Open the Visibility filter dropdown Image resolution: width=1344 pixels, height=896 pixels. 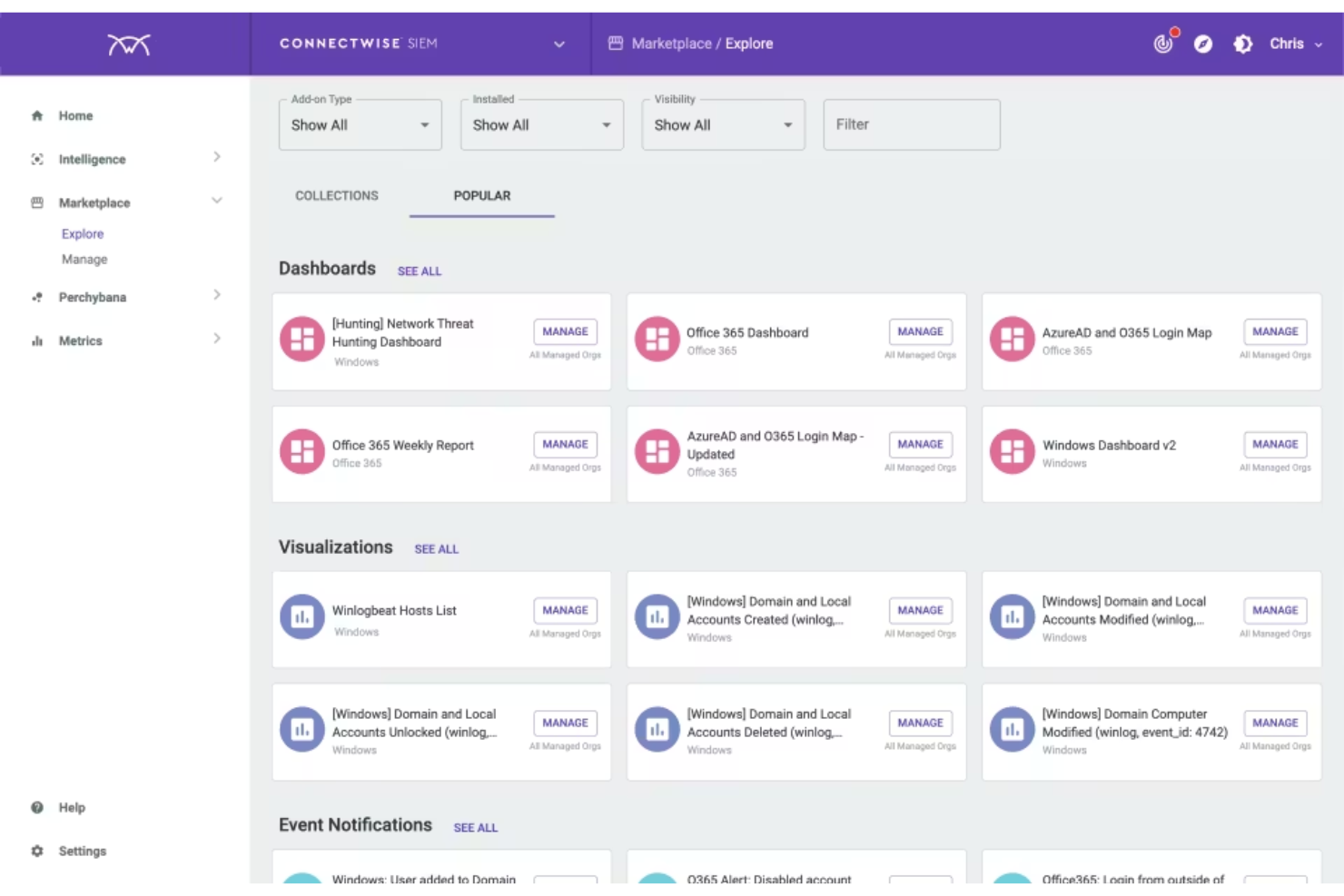coord(724,124)
